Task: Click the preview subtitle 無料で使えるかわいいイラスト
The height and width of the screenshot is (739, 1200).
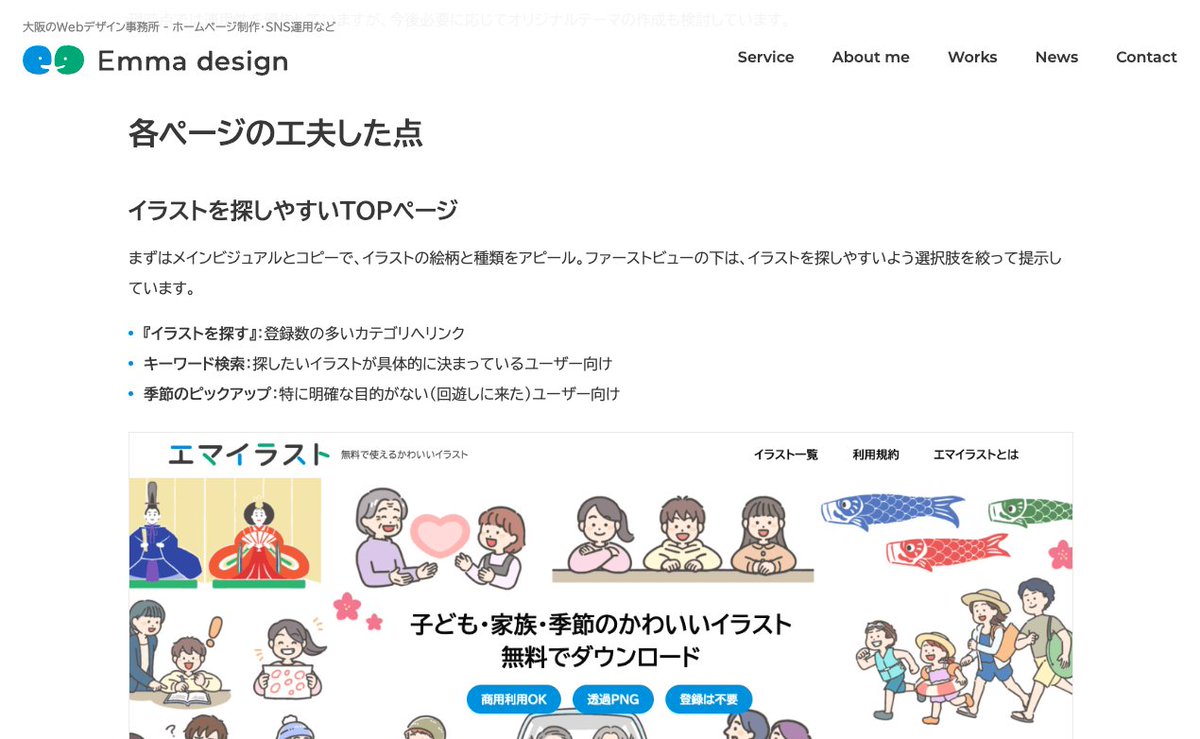Action: tap(404, 455)
